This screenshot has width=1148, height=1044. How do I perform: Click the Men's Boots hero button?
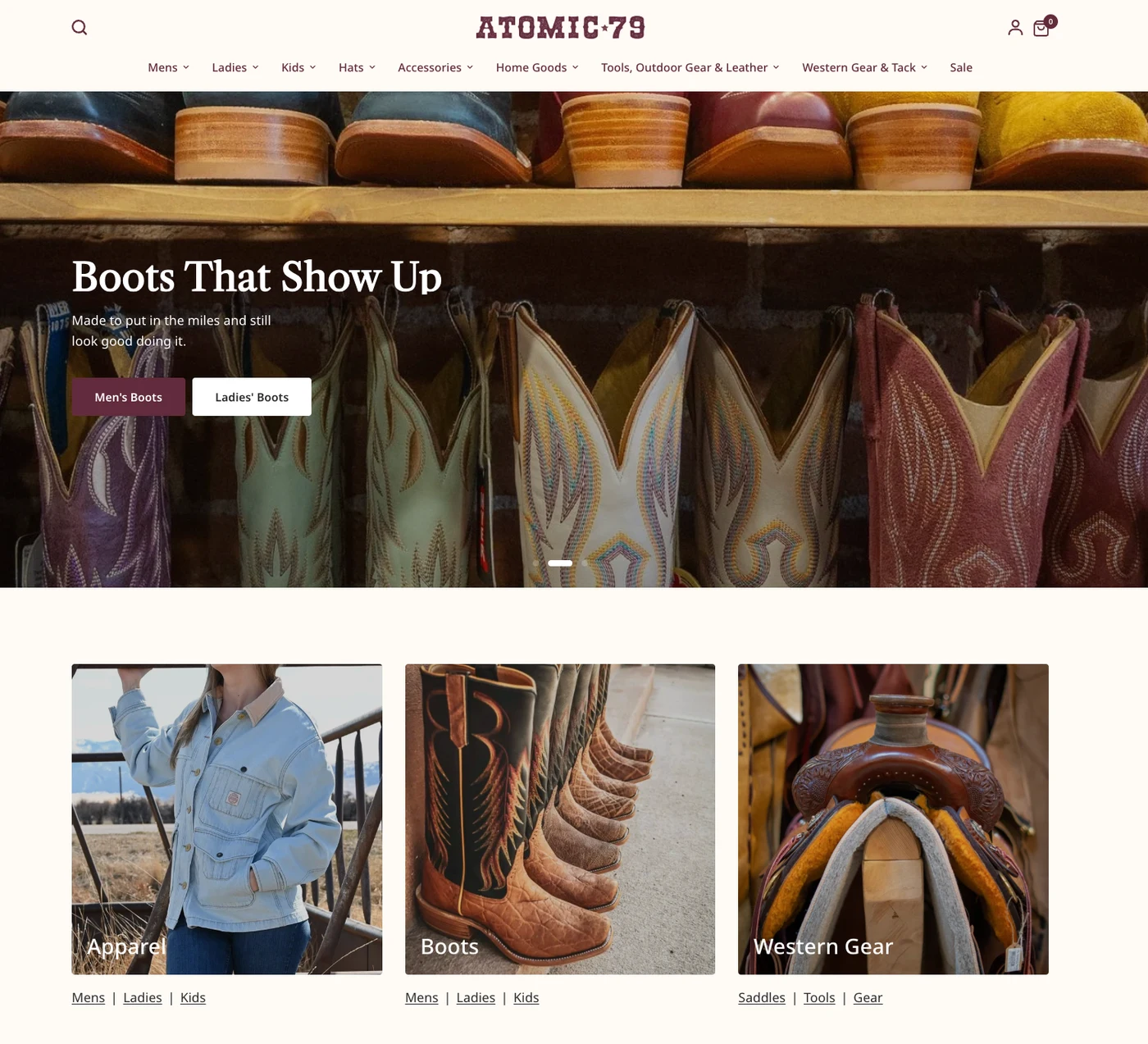point(129,397)
